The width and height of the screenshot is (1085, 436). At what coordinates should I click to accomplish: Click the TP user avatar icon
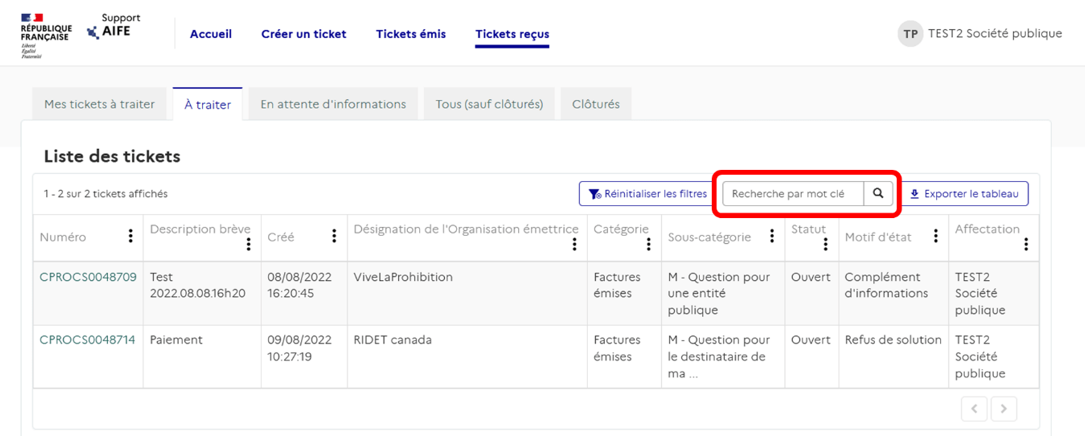tap(910, 33)
